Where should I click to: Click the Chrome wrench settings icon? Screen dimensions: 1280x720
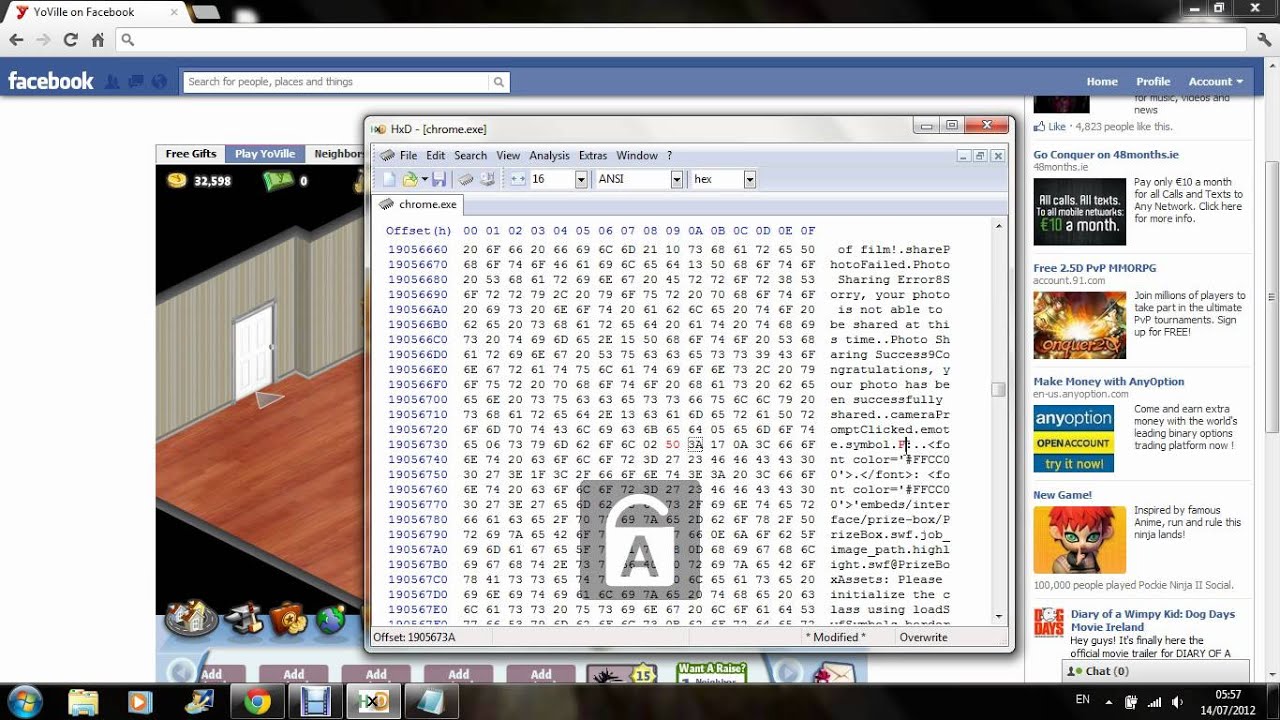pos(1263,40)
